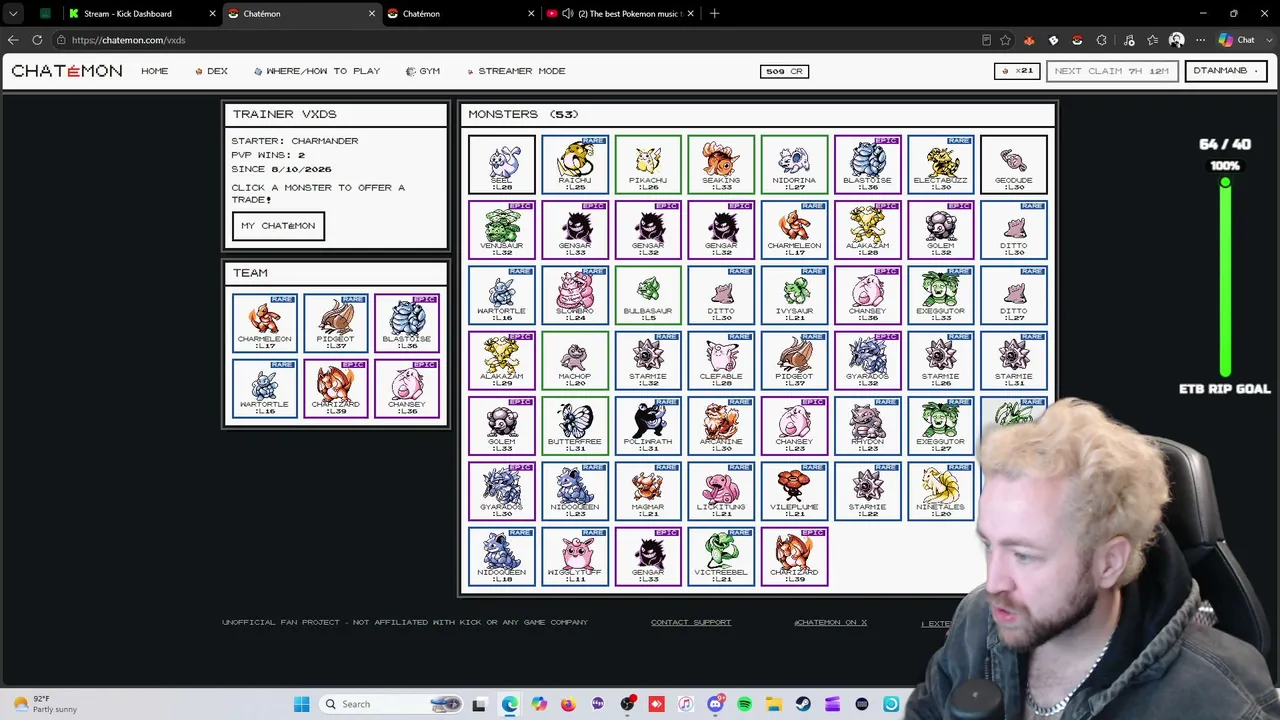This screenshot has height=720, width=1280.
Task: Switch to Stream - Kick Dashboard tab
Action: (x=140, y=14)
